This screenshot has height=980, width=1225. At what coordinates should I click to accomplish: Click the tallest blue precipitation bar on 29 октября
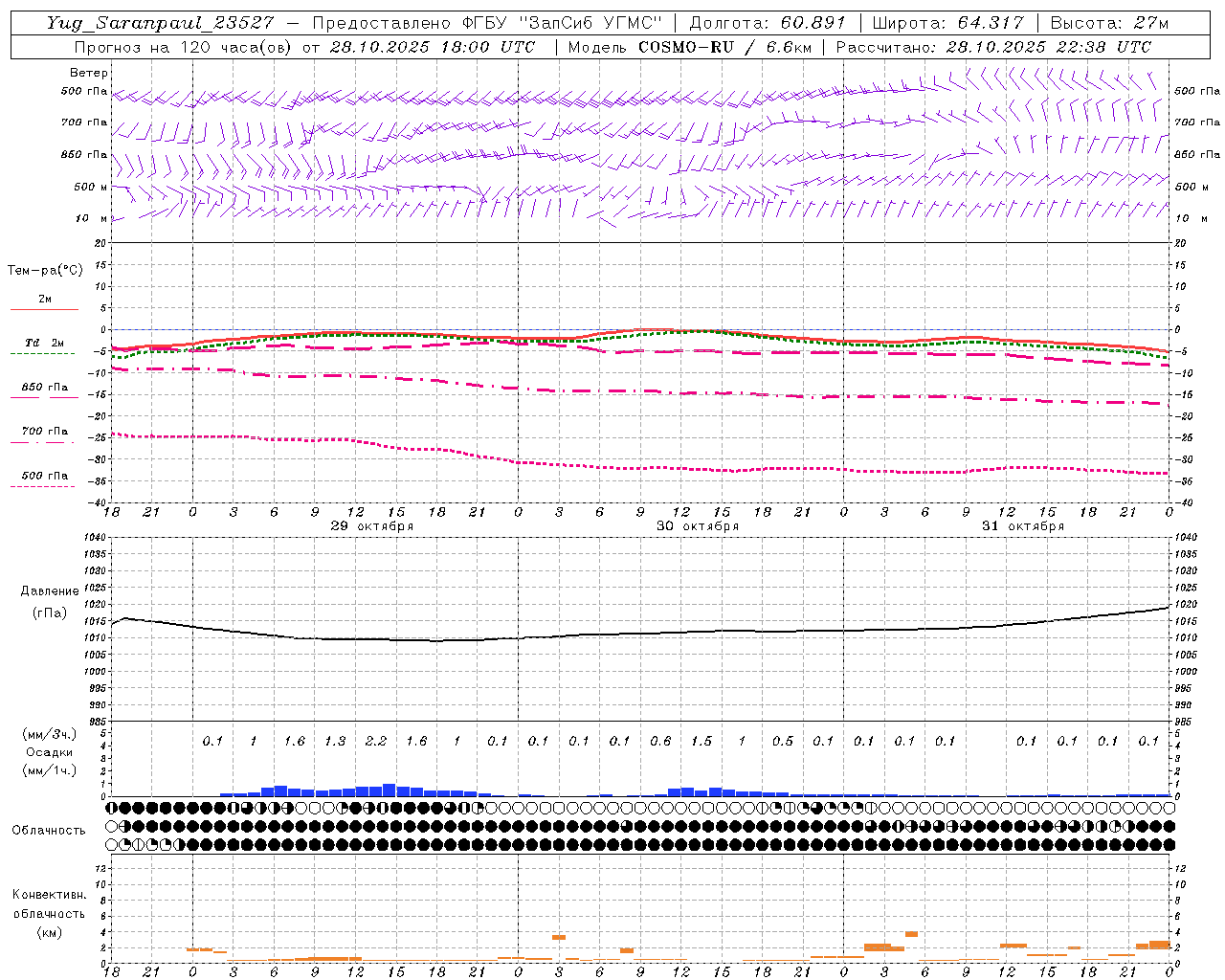pos(390,791)
